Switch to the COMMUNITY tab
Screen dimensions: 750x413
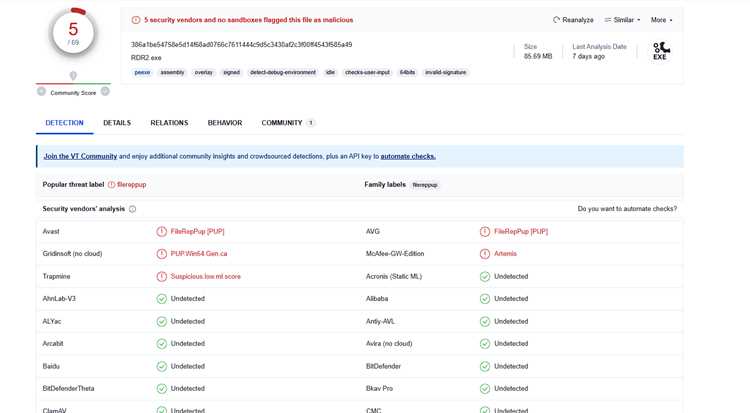(x=287, y=123)
